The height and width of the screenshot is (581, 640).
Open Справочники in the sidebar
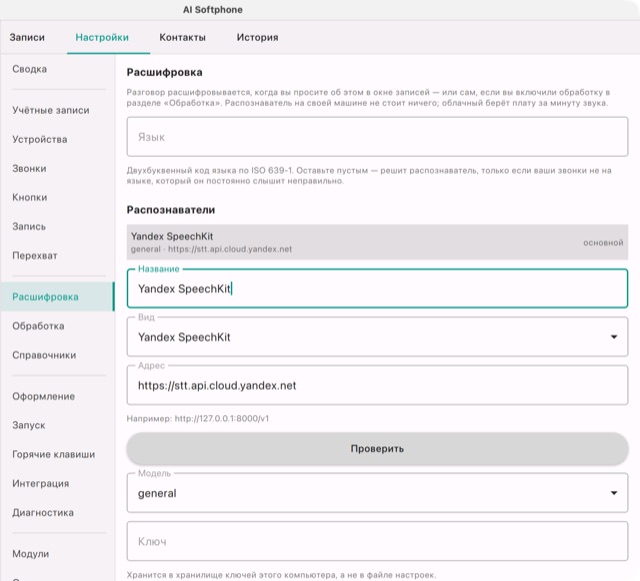click(57, 355)
